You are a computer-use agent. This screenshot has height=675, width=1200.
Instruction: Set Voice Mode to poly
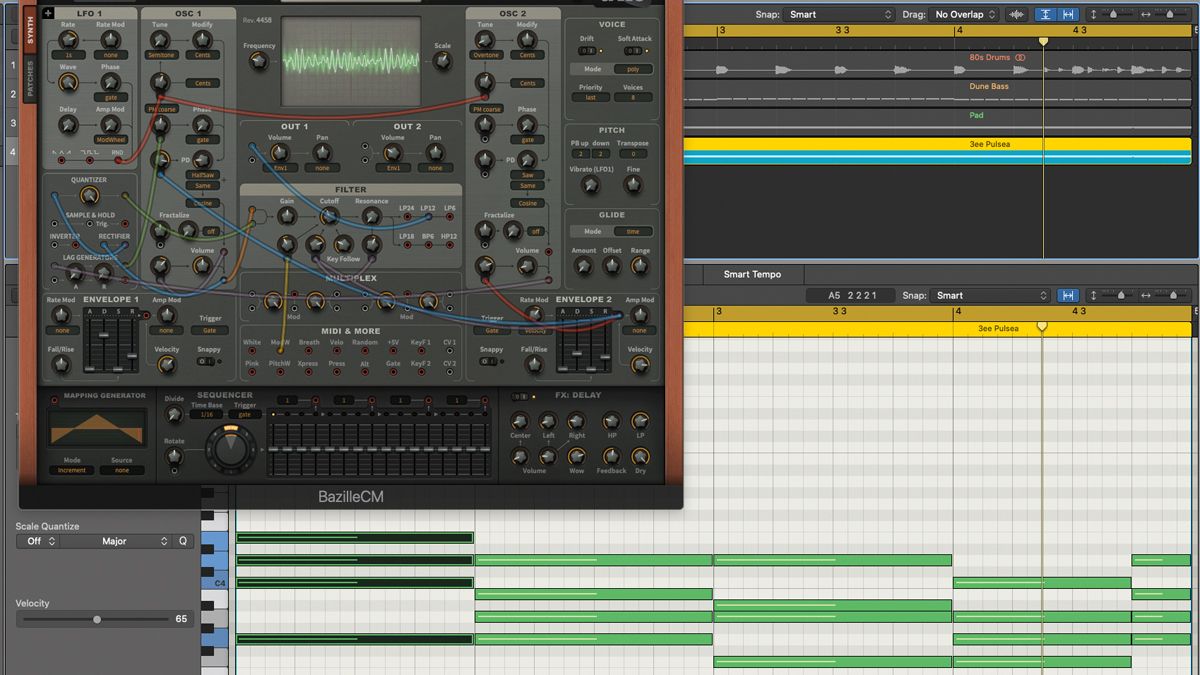[634, 67]
